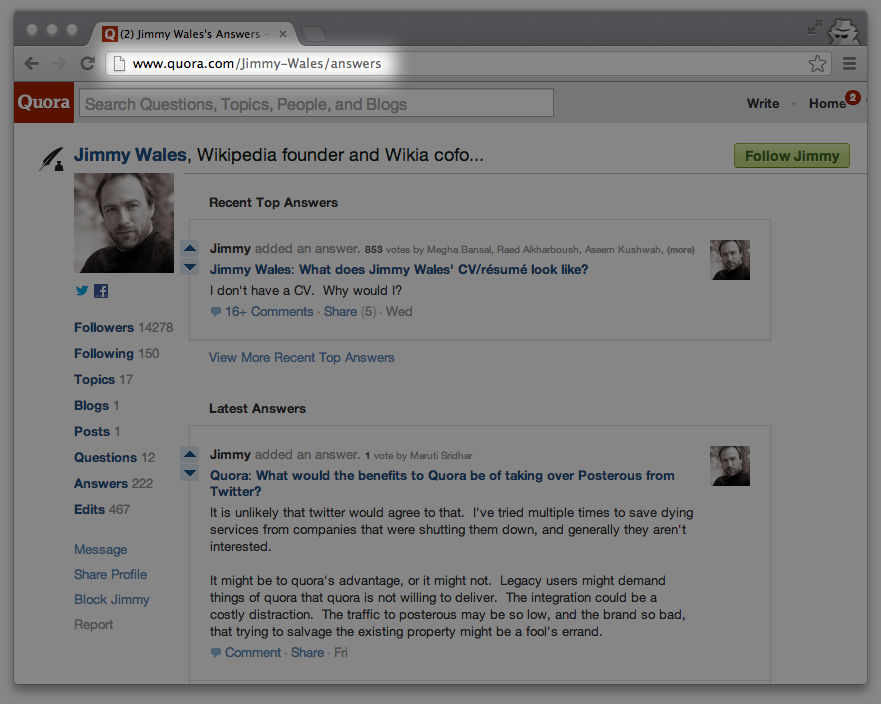Open the Posts 1 link
The width and height of the screenshot is (881, 704).
(x=97, y=432)
